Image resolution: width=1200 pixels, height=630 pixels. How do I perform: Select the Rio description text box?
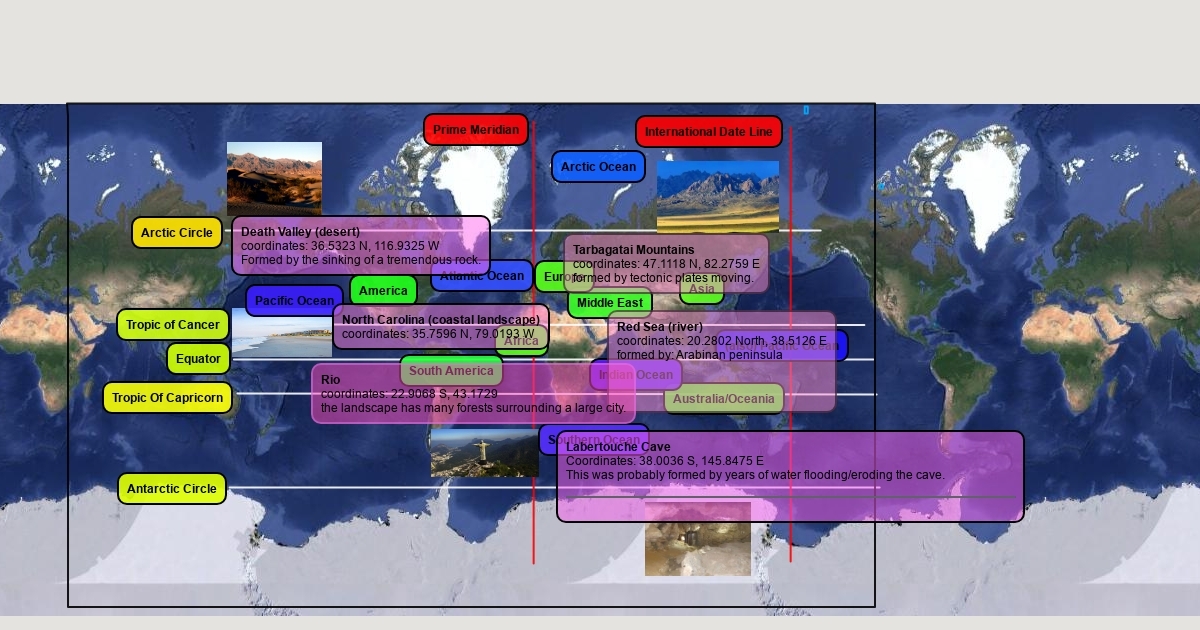point(474,394)
